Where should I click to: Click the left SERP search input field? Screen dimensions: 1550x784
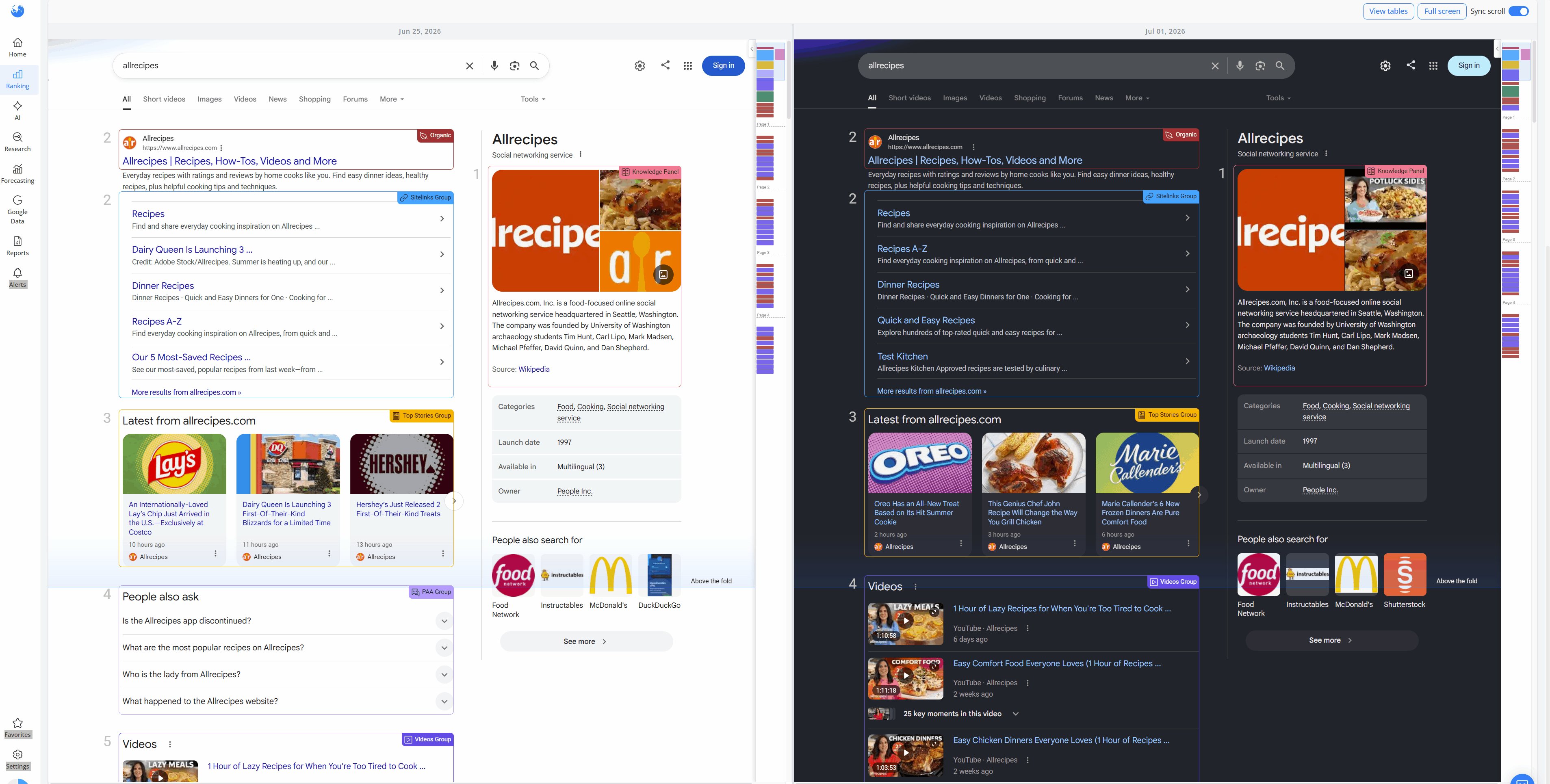pyautogui.click(x=289, y=65)
